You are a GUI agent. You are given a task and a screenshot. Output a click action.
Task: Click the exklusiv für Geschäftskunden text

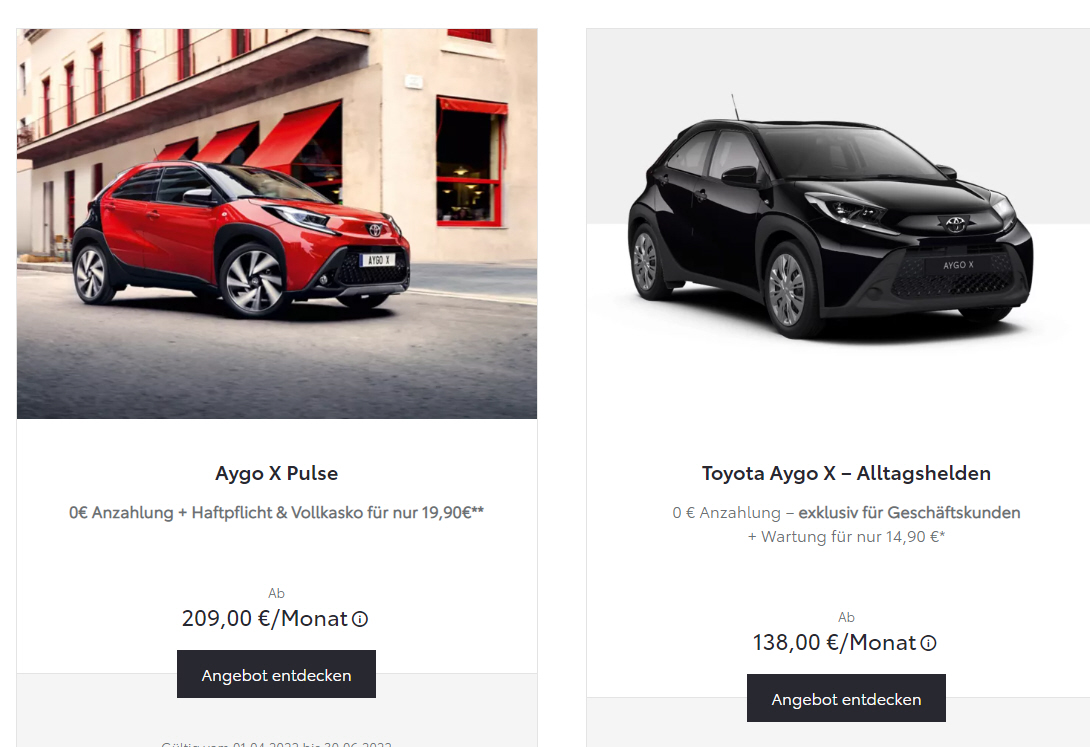click(x=909, y=513)
